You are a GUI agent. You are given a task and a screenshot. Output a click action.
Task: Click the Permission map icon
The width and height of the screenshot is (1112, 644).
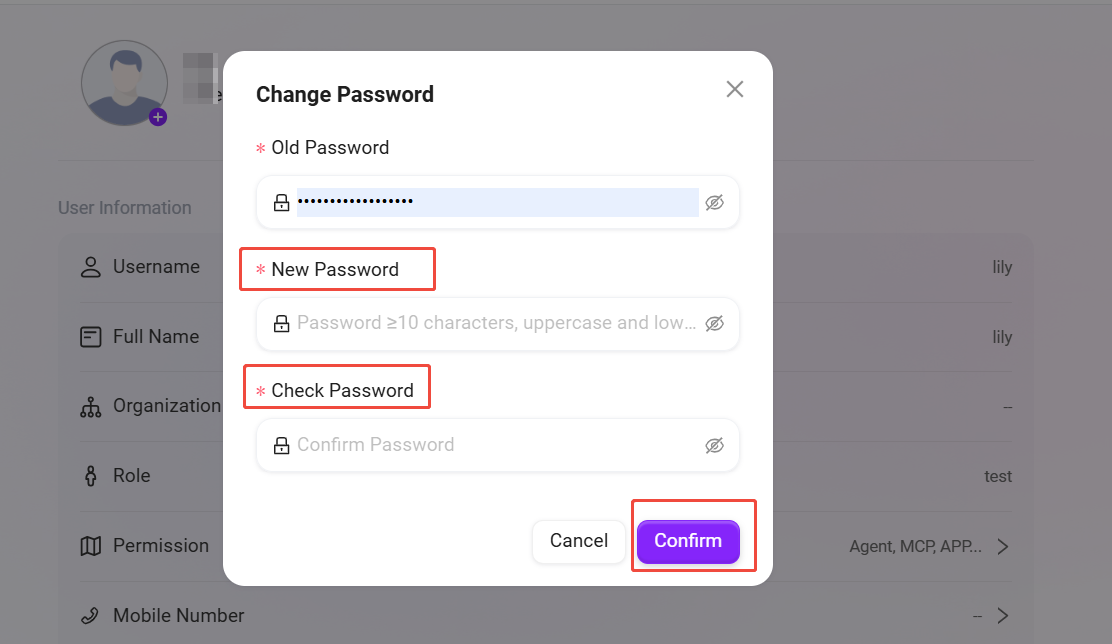tap(91, 546)
